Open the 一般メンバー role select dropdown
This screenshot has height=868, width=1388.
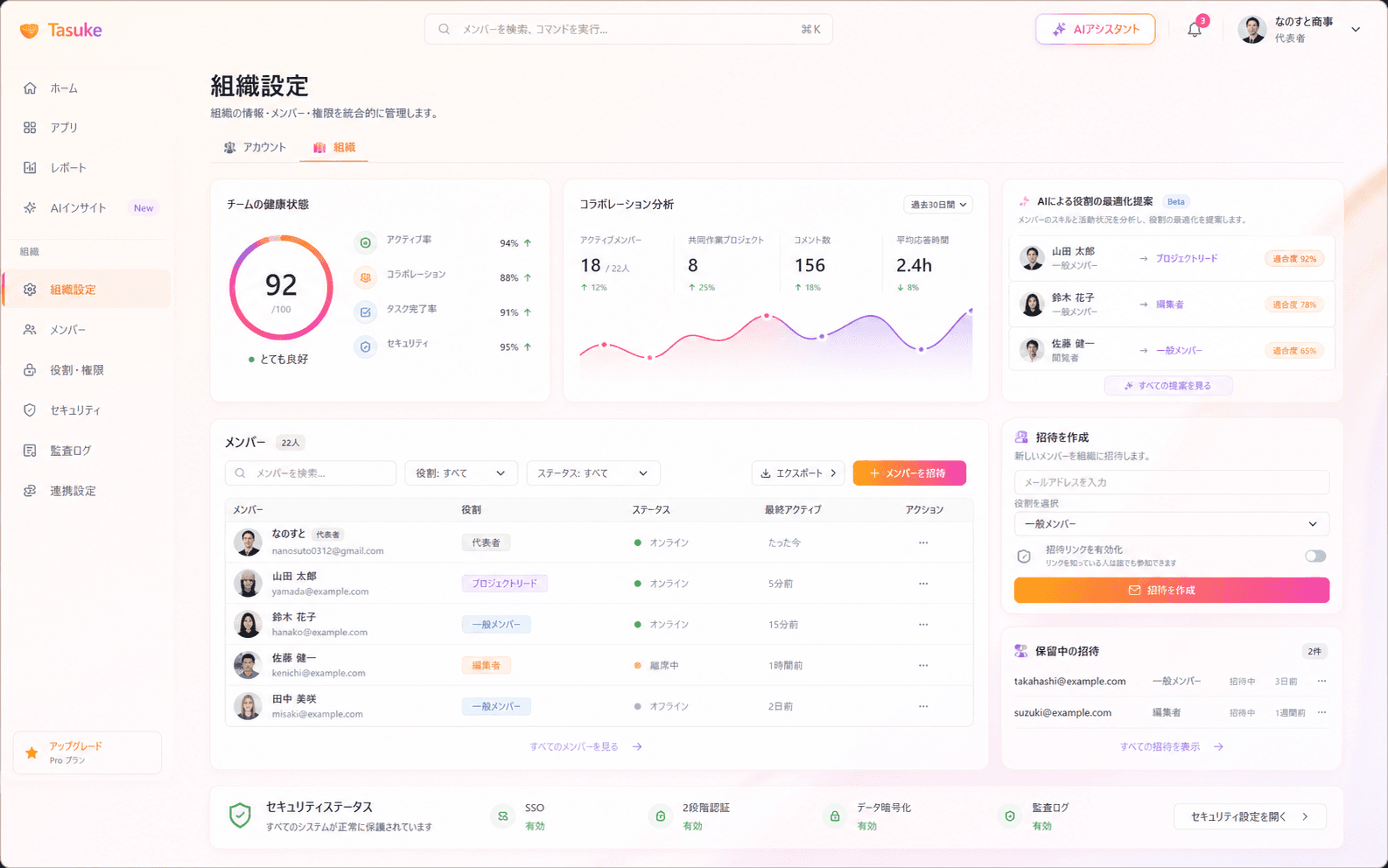(1172, 524)
